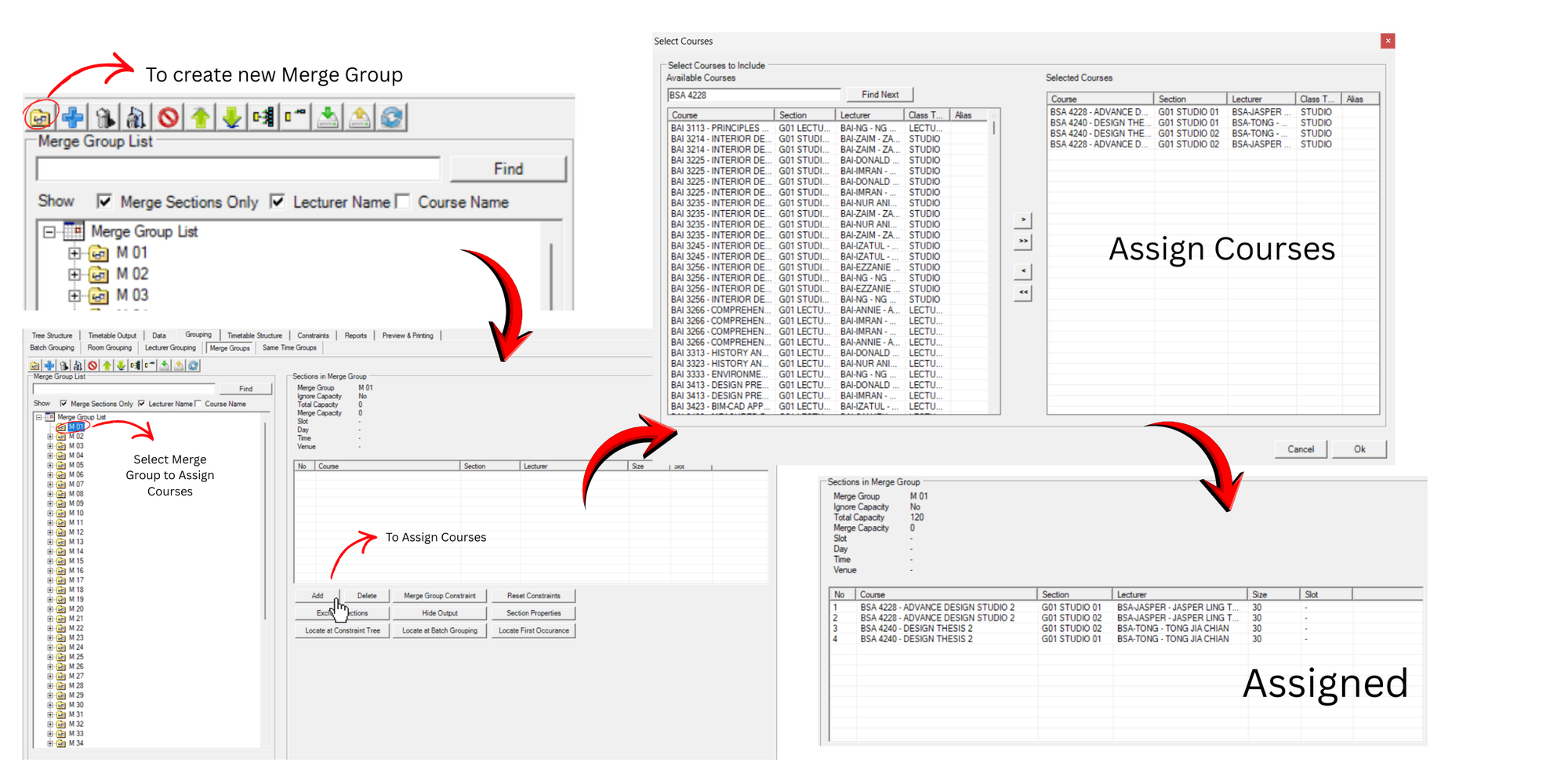
Task: Click the import icon with green arrow onto drive
Action: 328,118
